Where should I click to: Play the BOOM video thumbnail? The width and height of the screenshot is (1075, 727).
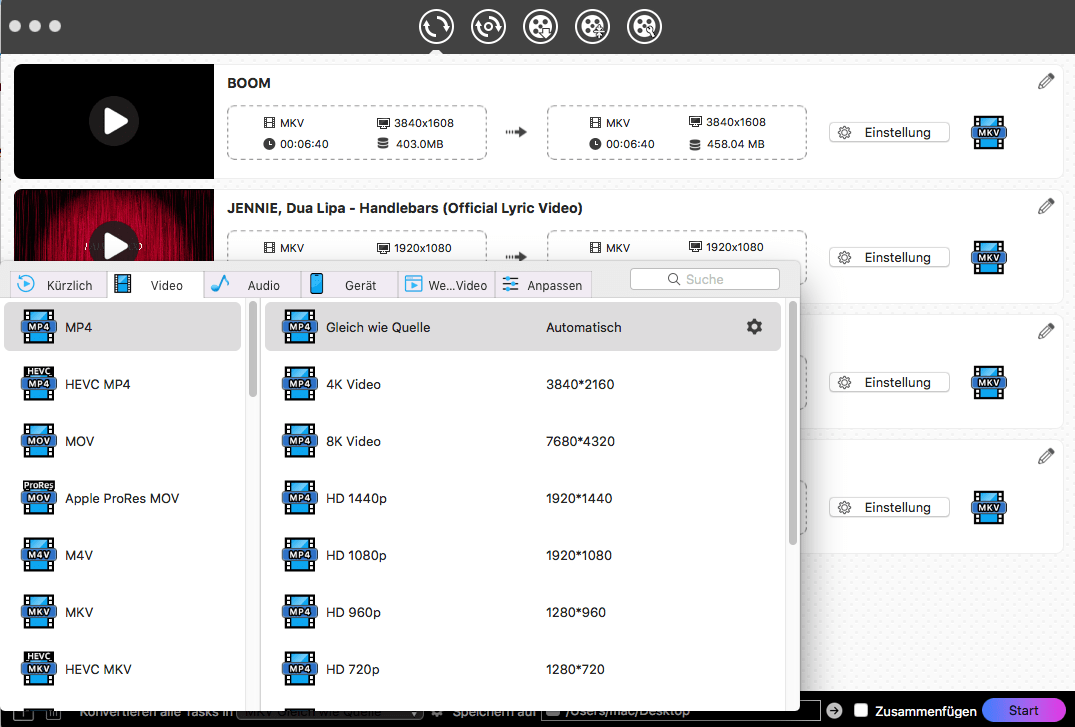tap(114, 122)
